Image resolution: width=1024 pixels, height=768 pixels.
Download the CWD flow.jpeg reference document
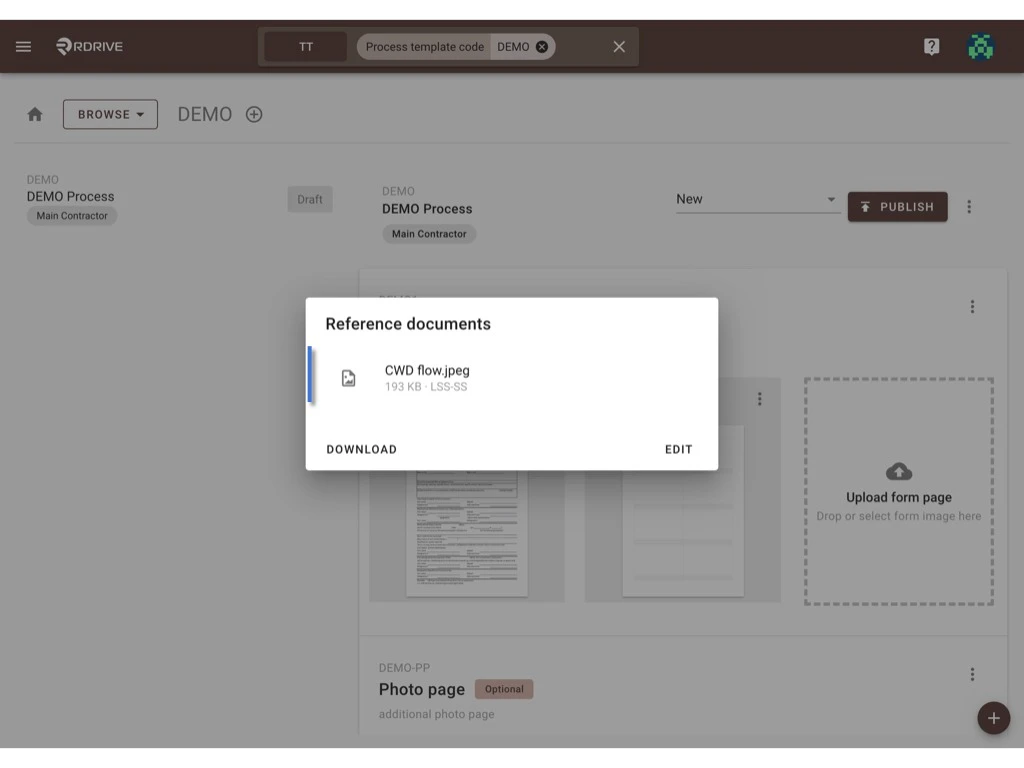coord(361,449)
